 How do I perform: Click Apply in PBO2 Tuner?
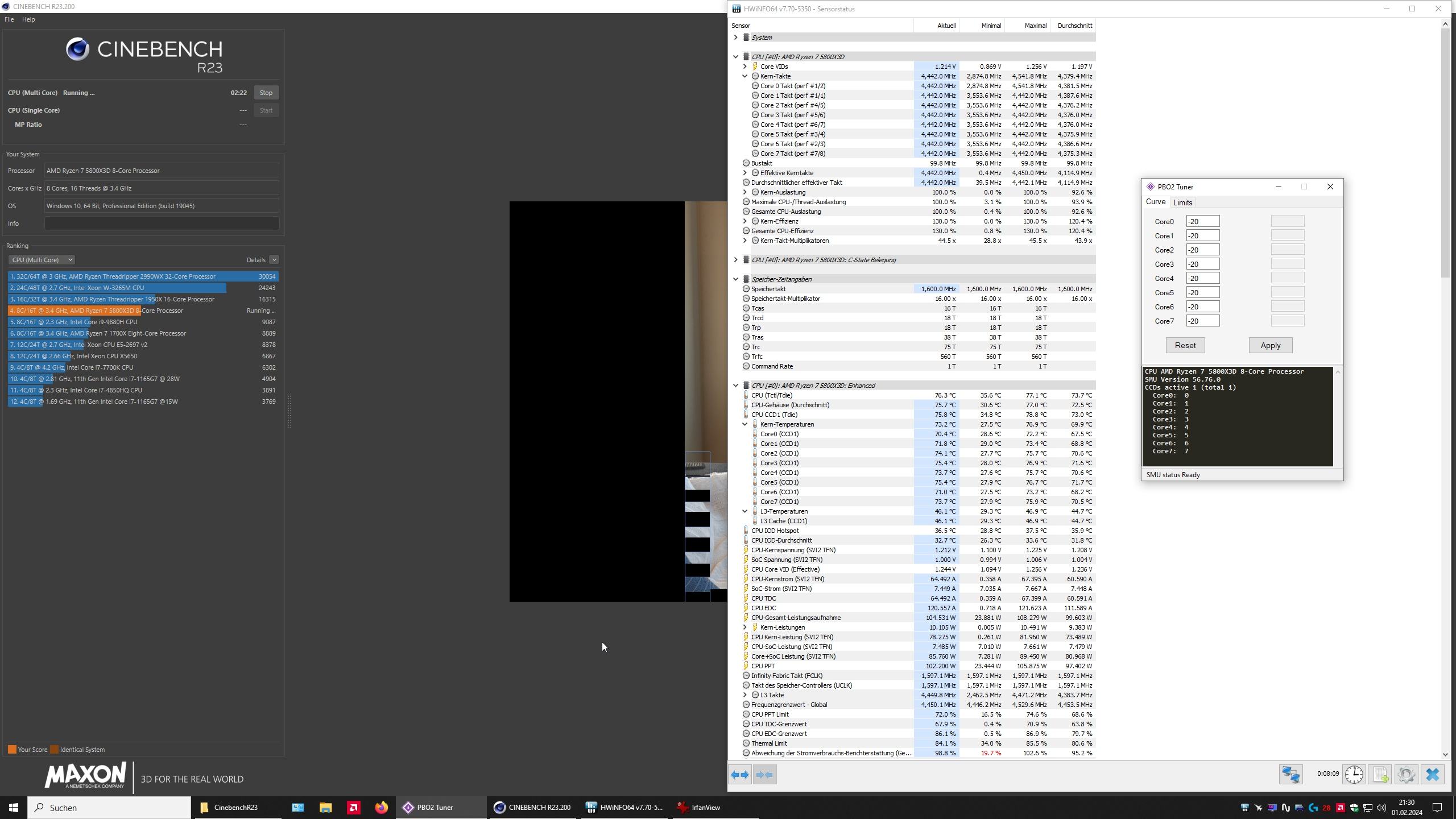coord(1270,345)
